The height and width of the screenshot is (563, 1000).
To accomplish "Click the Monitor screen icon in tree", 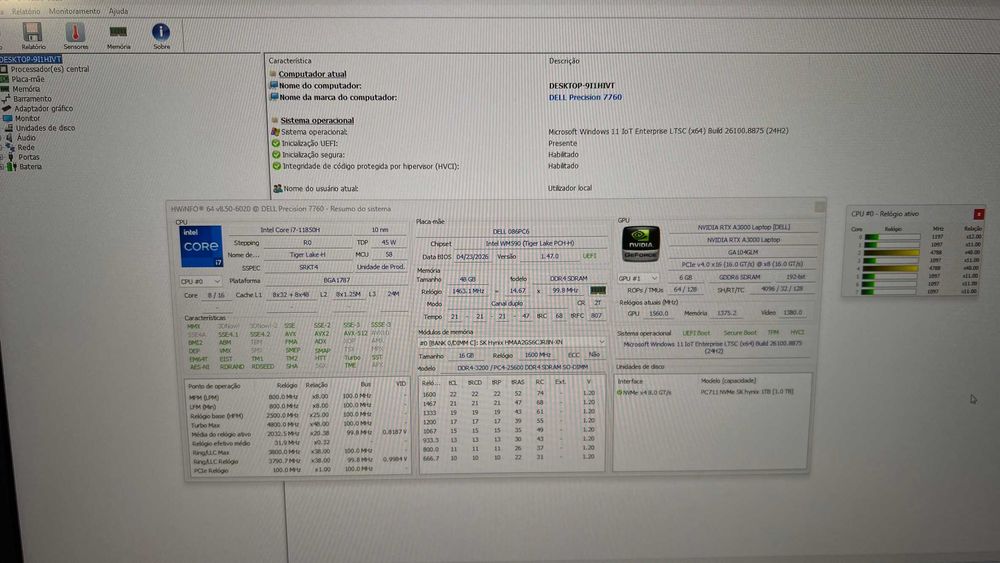I will tap(8, 118).
